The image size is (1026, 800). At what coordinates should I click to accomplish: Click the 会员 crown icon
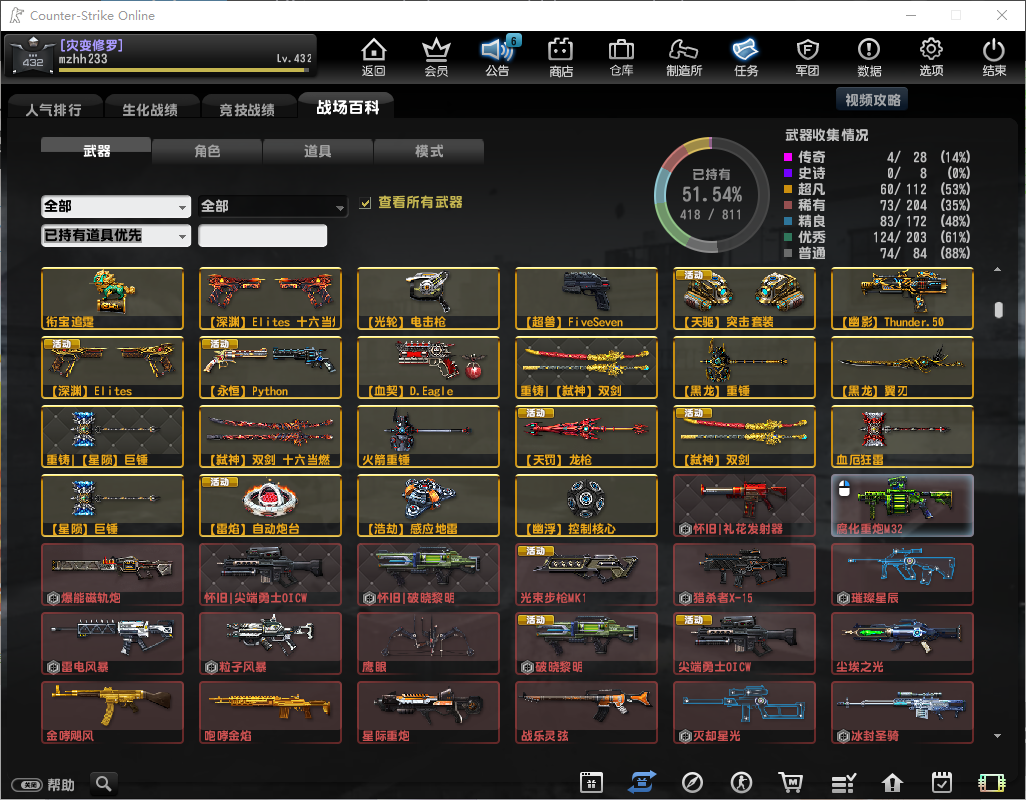[x=436, y=57]
